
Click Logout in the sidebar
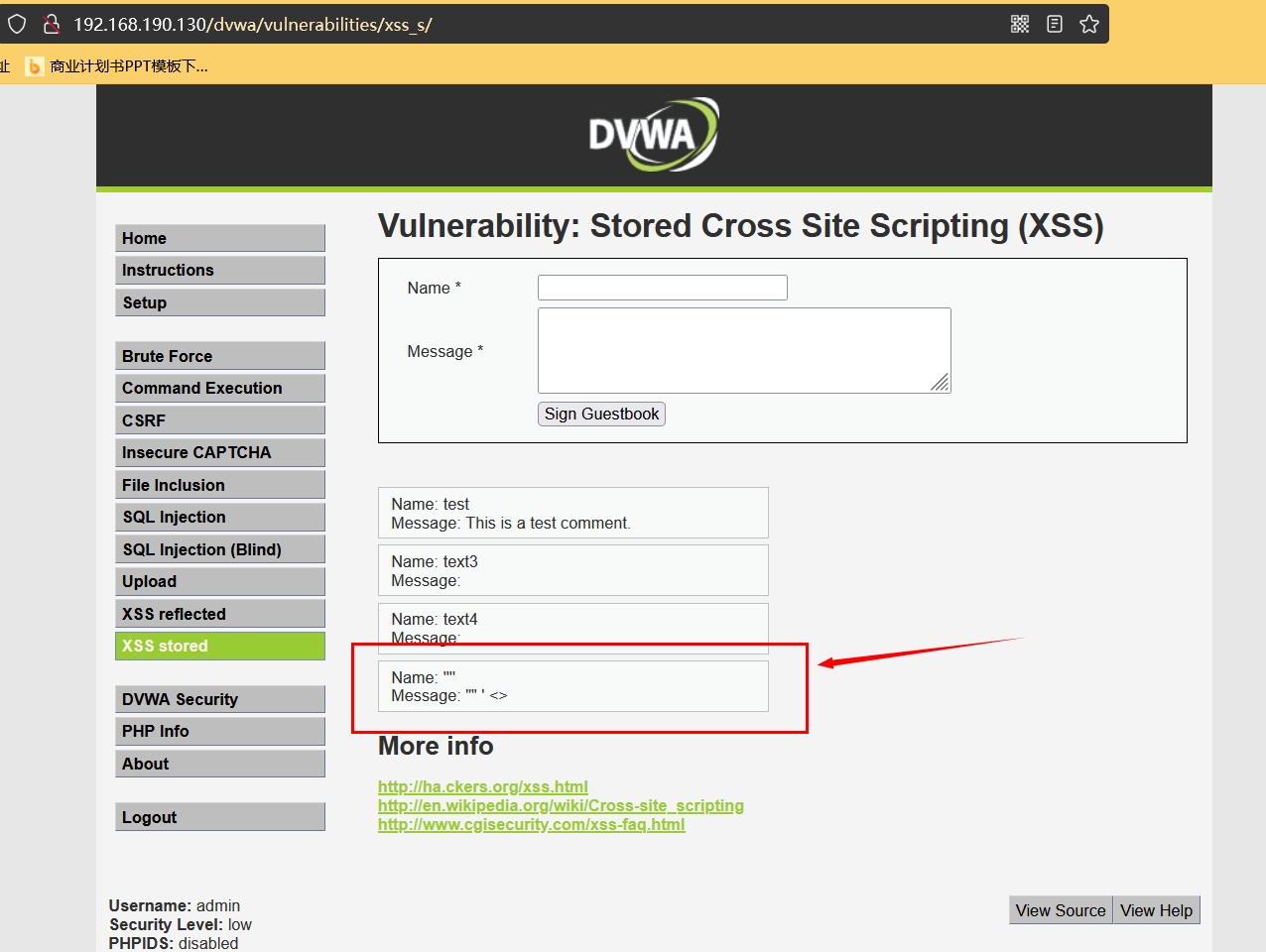click(220, 817)
